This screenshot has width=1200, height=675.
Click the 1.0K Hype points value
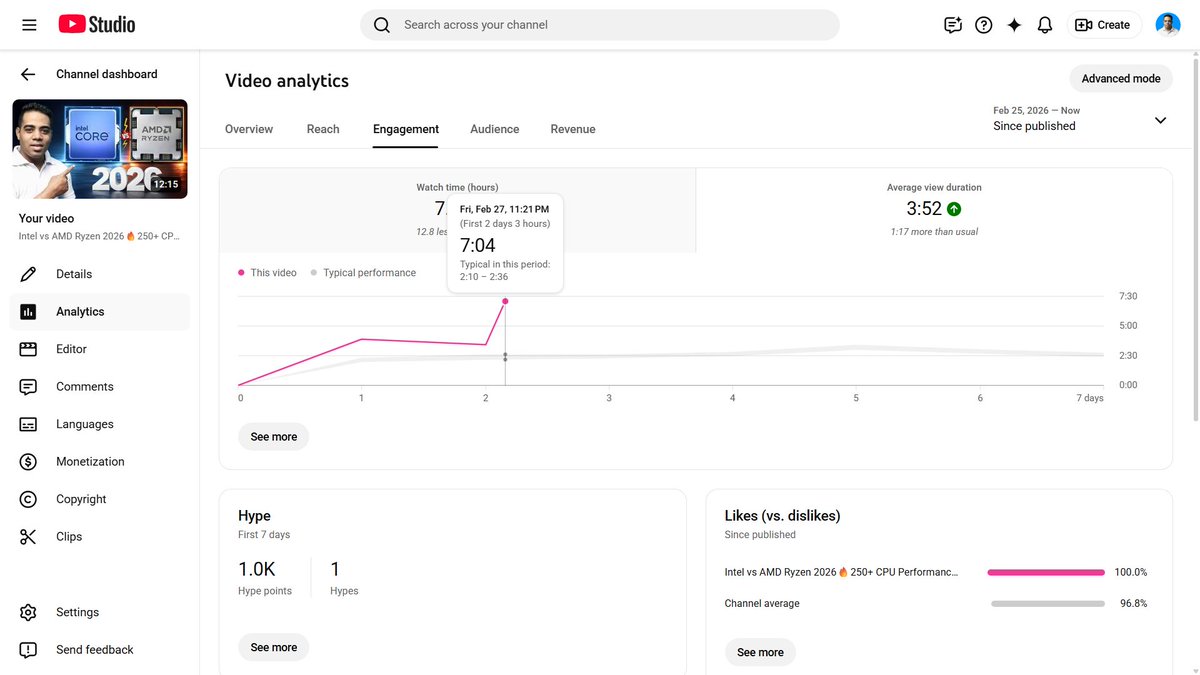(257, 569)
